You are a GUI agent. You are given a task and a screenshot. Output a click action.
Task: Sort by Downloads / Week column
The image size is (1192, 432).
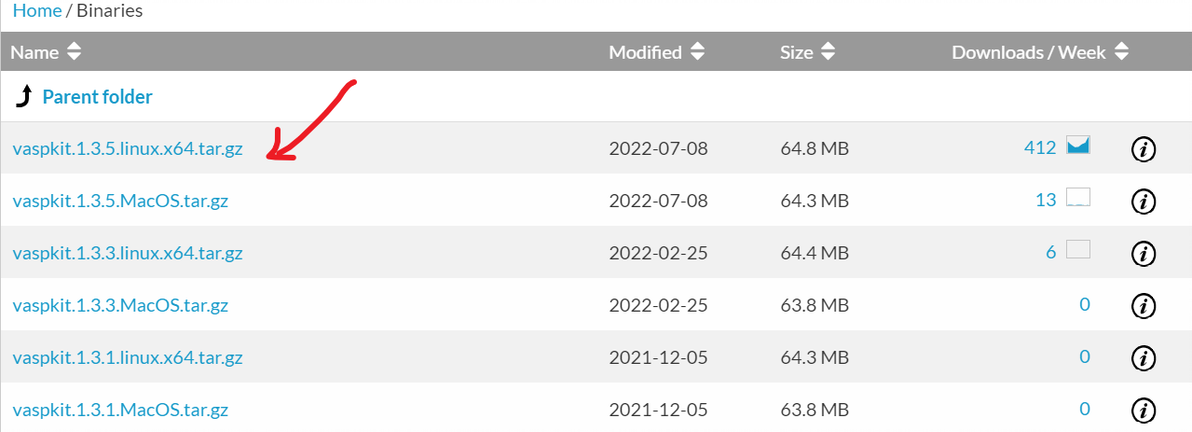tap(1039, 52)
